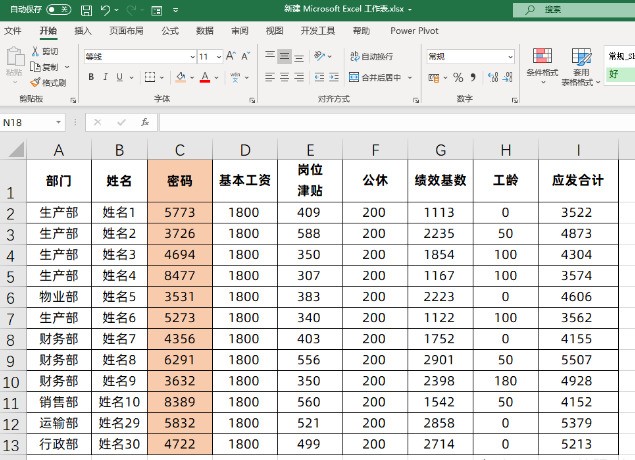The width and height of the screenshot is (635, 460).
Task: Toggle Top Align button
Action: (270, 56)
